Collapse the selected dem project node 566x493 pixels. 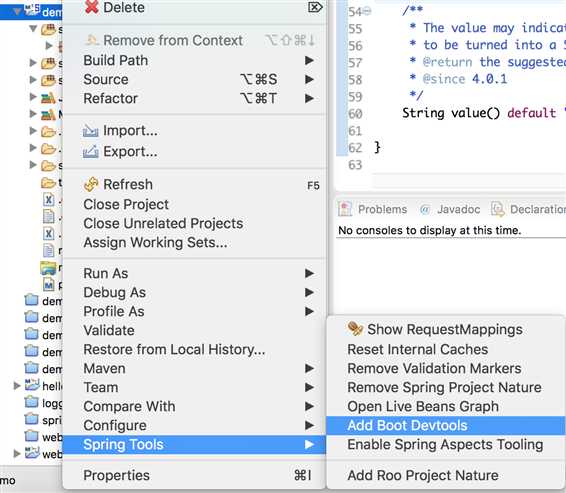[17, 11]
